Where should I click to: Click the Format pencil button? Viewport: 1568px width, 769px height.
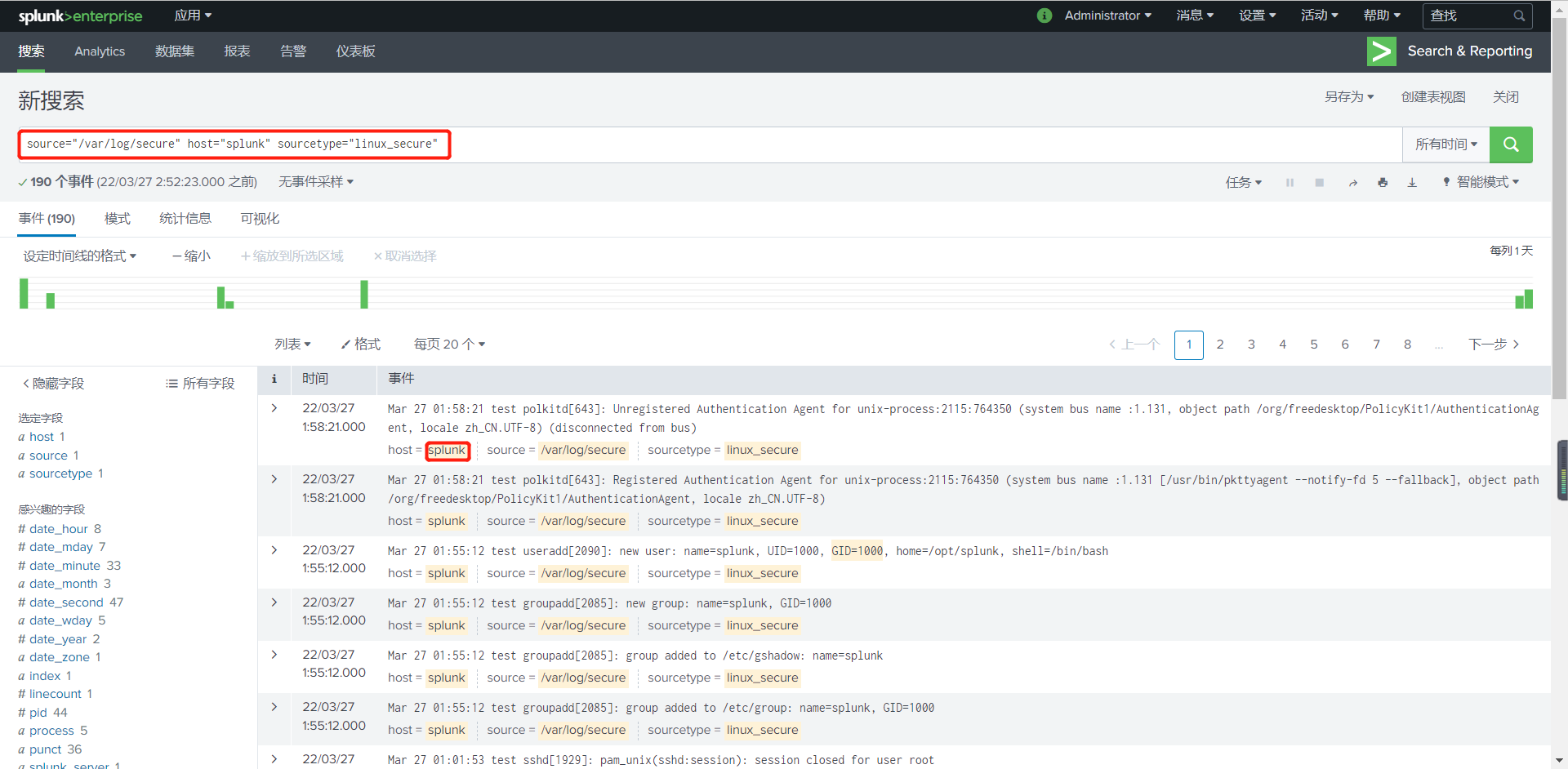[360, 344]
